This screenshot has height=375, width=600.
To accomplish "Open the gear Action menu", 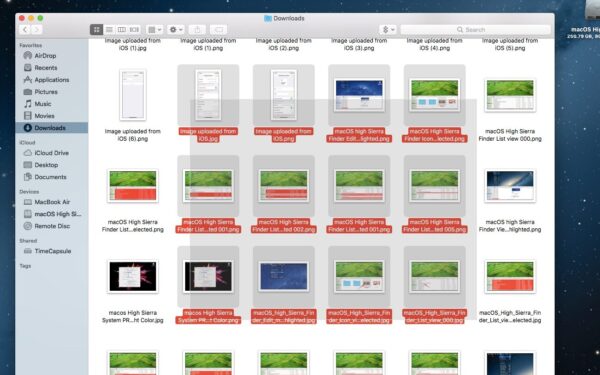I will click(176, 29).
